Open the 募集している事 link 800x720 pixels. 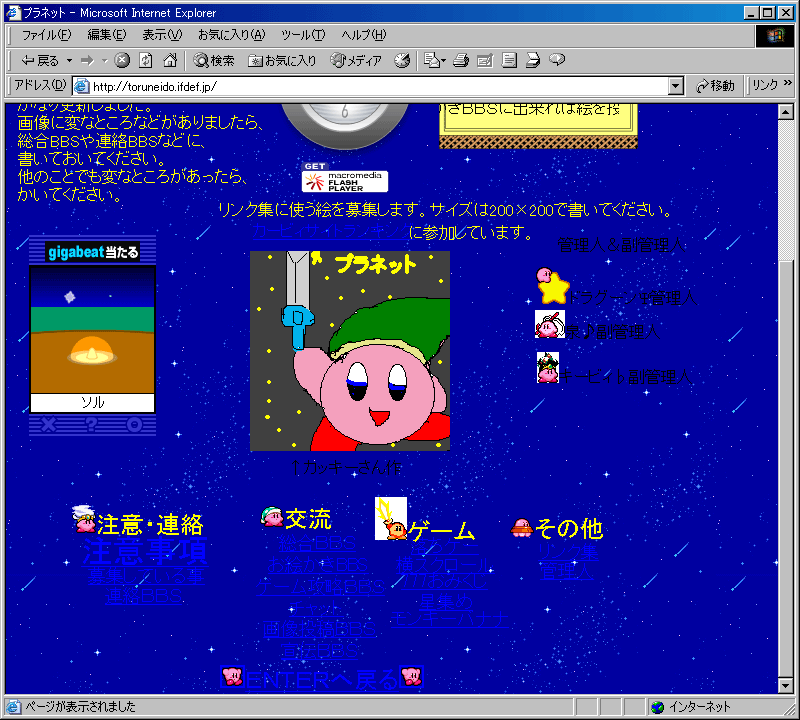[x=146, y=576]
